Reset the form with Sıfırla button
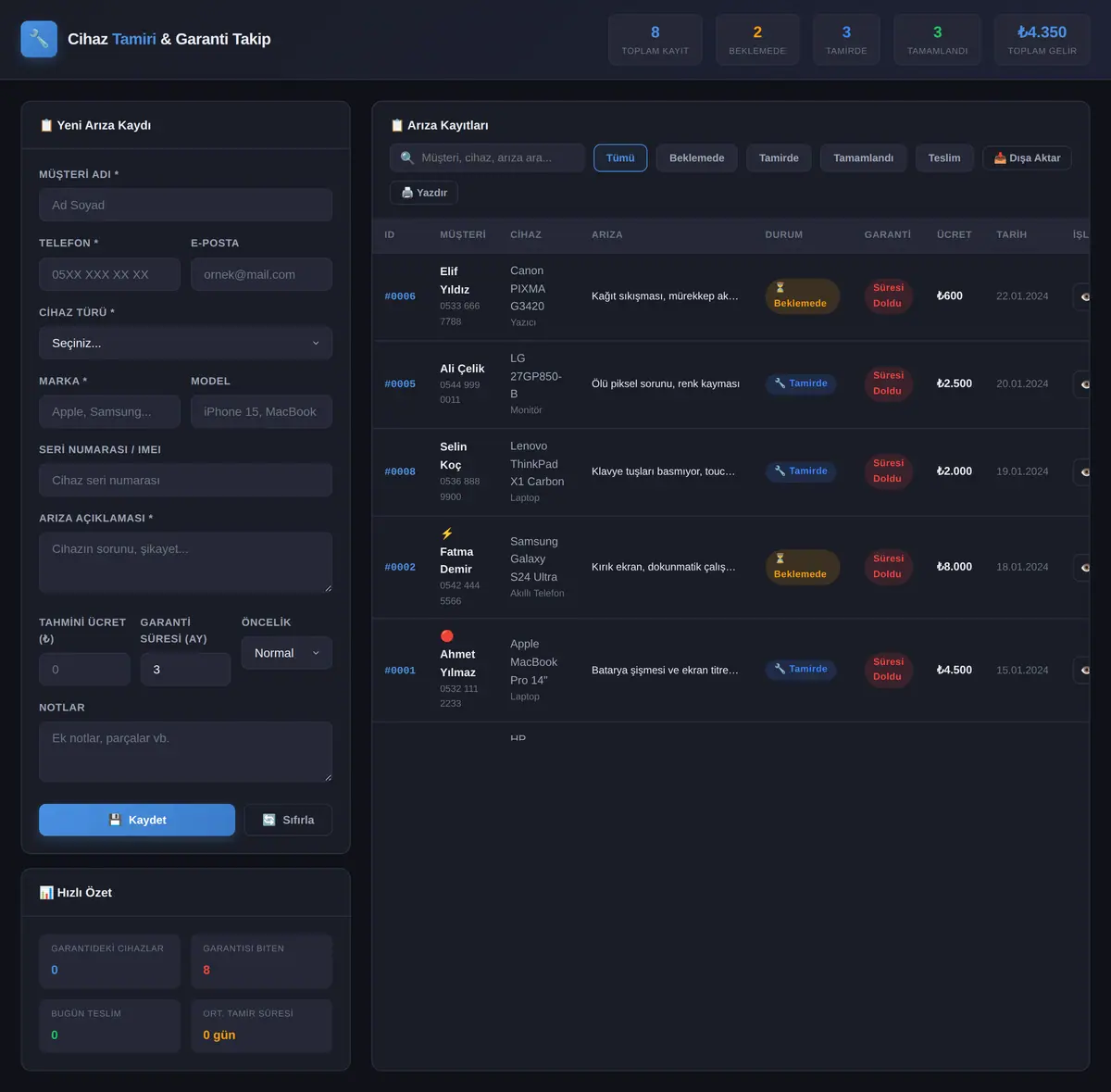Screen dimensions: 1111x1092 tap(288, 820)
